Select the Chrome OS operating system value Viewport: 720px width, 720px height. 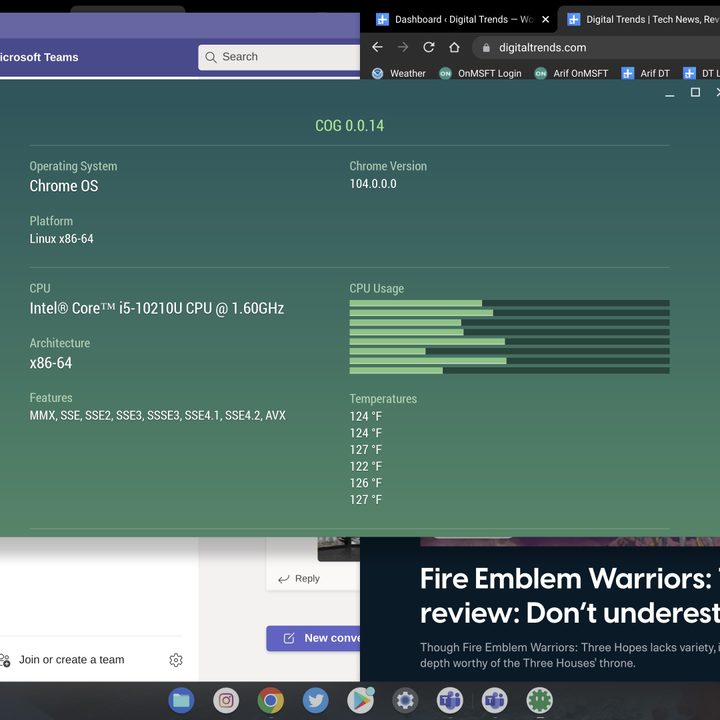point(64,186)
